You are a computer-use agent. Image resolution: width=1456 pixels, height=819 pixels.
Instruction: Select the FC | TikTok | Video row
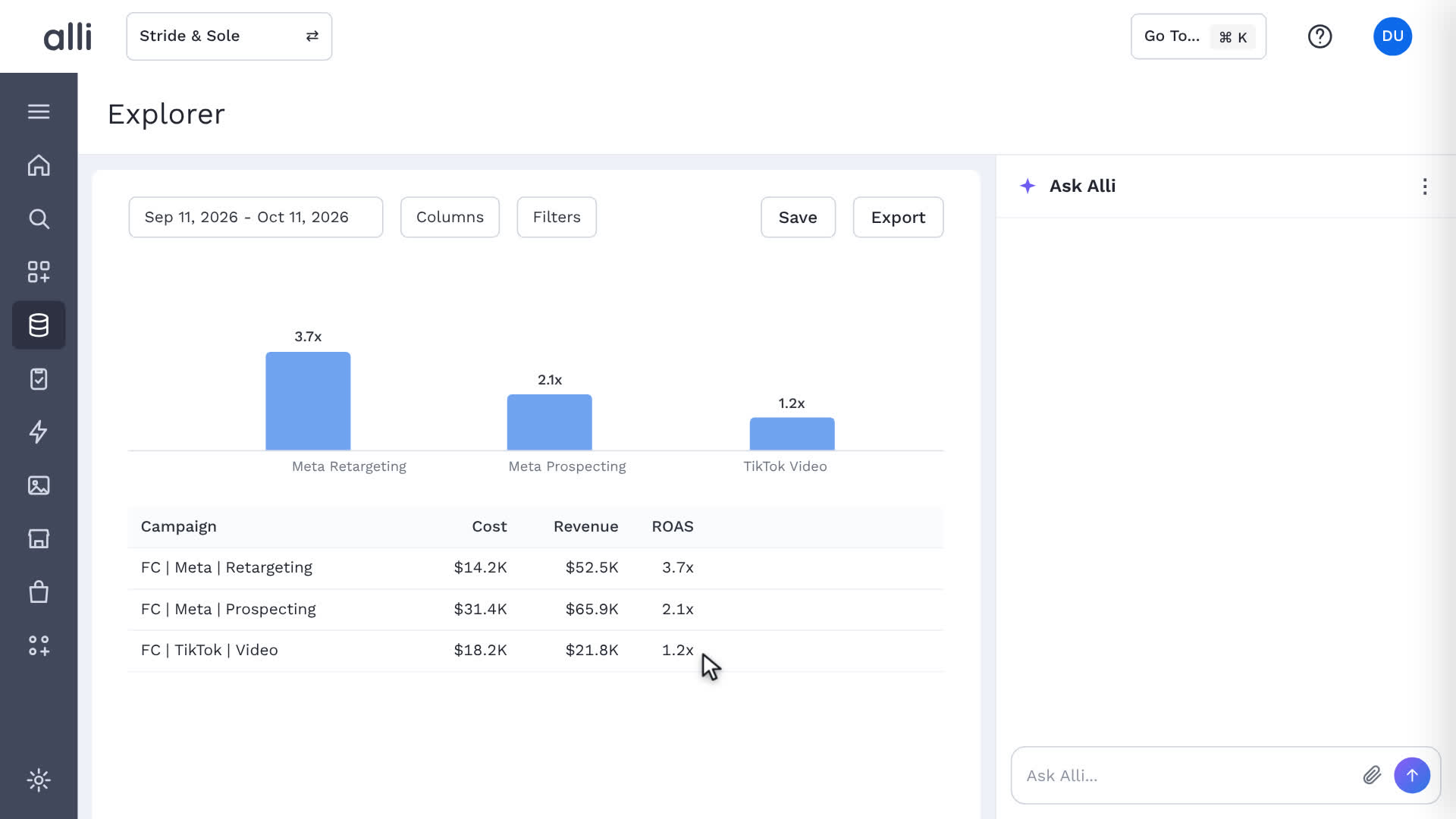coord(535,651)
